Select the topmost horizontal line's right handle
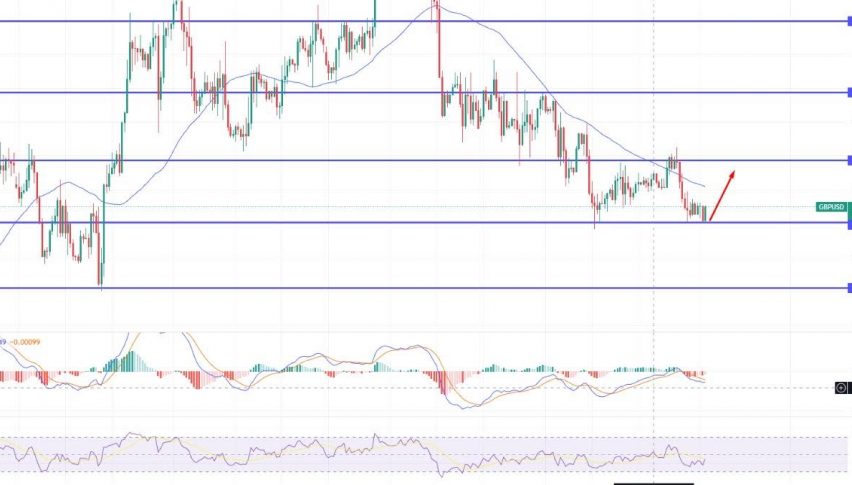Image resolution: width=852 pixels, height=485 pixels. pyautogui.click(x=849, y=21)
